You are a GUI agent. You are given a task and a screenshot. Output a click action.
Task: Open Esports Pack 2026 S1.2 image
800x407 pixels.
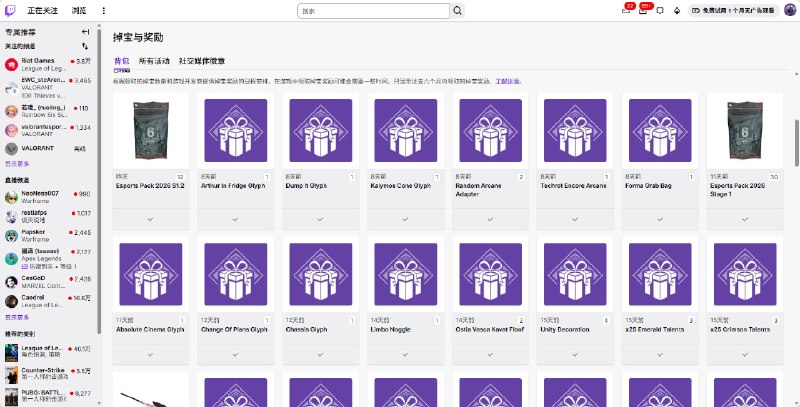tap(151, 131)
